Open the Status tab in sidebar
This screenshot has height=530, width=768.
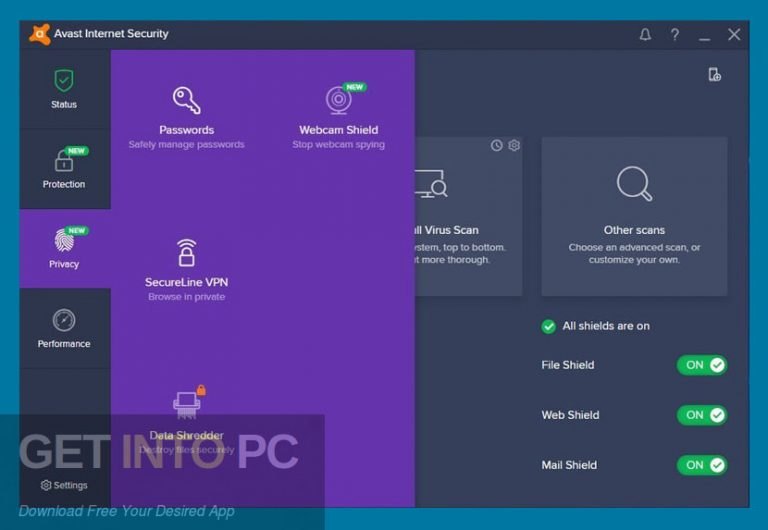coord(64,89)
